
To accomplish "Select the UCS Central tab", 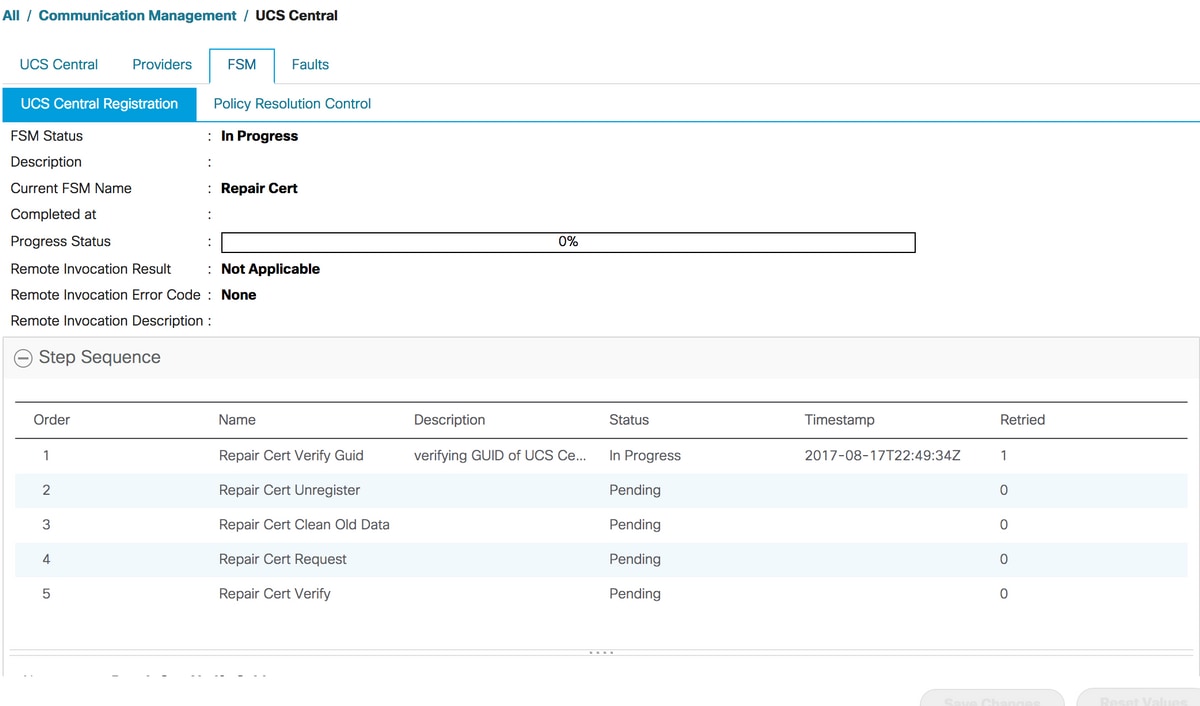I will [58, 64].
